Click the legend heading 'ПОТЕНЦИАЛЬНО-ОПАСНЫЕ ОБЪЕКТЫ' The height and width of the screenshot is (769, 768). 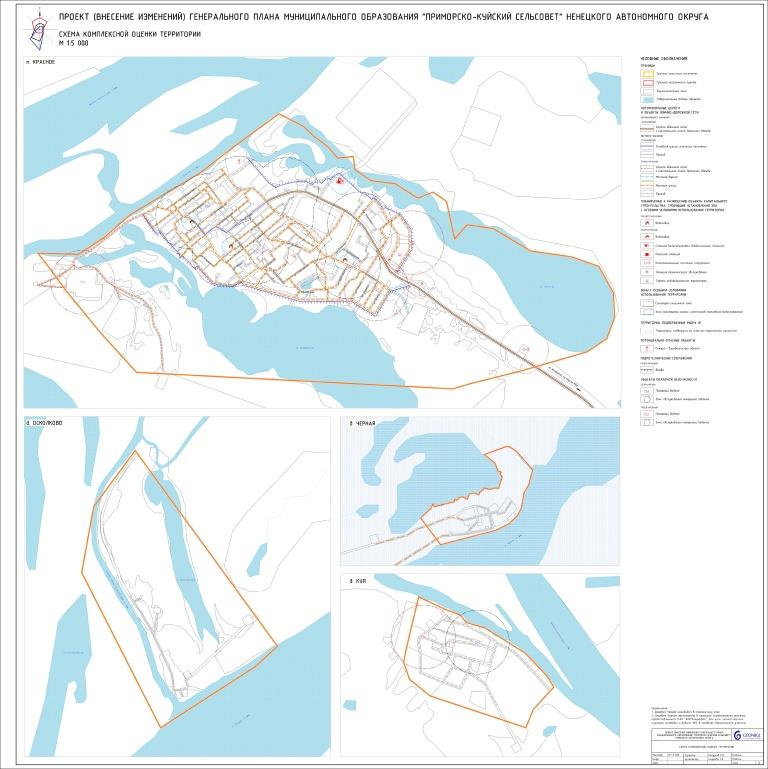(x=667, y=340)
